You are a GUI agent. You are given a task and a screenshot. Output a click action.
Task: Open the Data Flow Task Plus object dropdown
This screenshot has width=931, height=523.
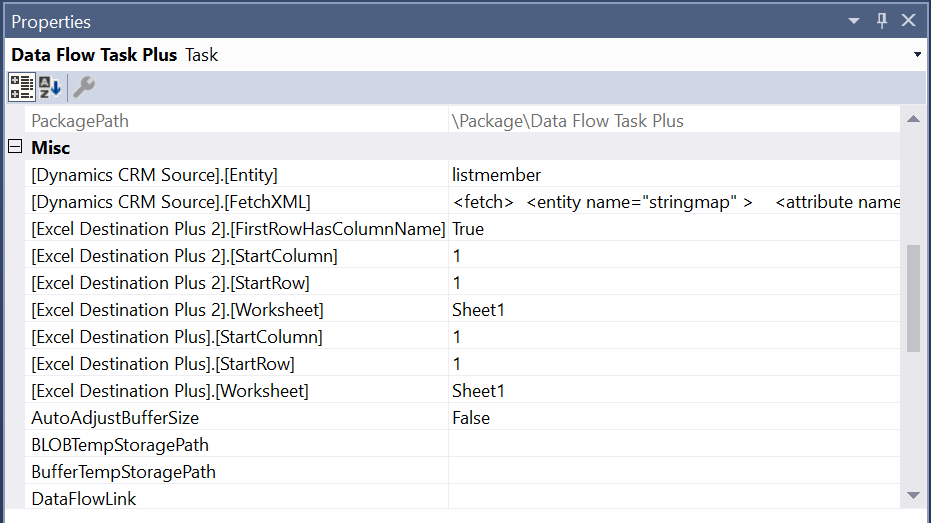click(917, 55)
